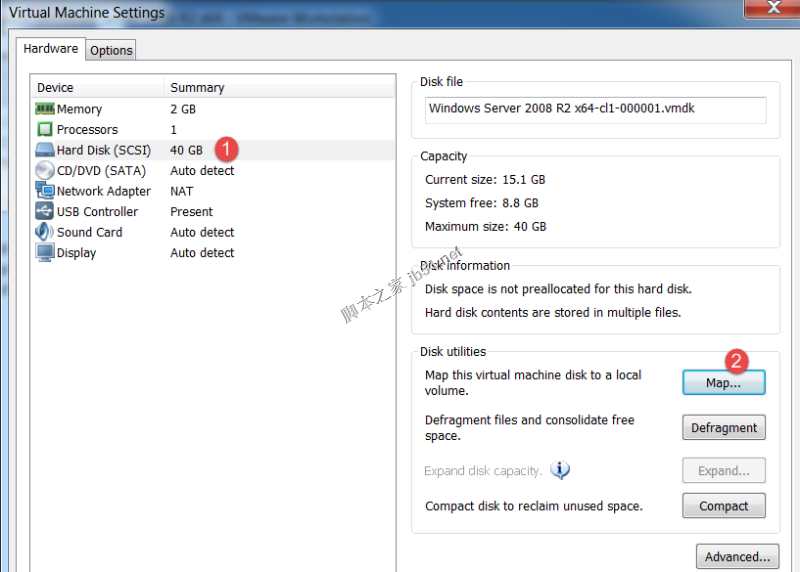Open the Options tab

111,51
